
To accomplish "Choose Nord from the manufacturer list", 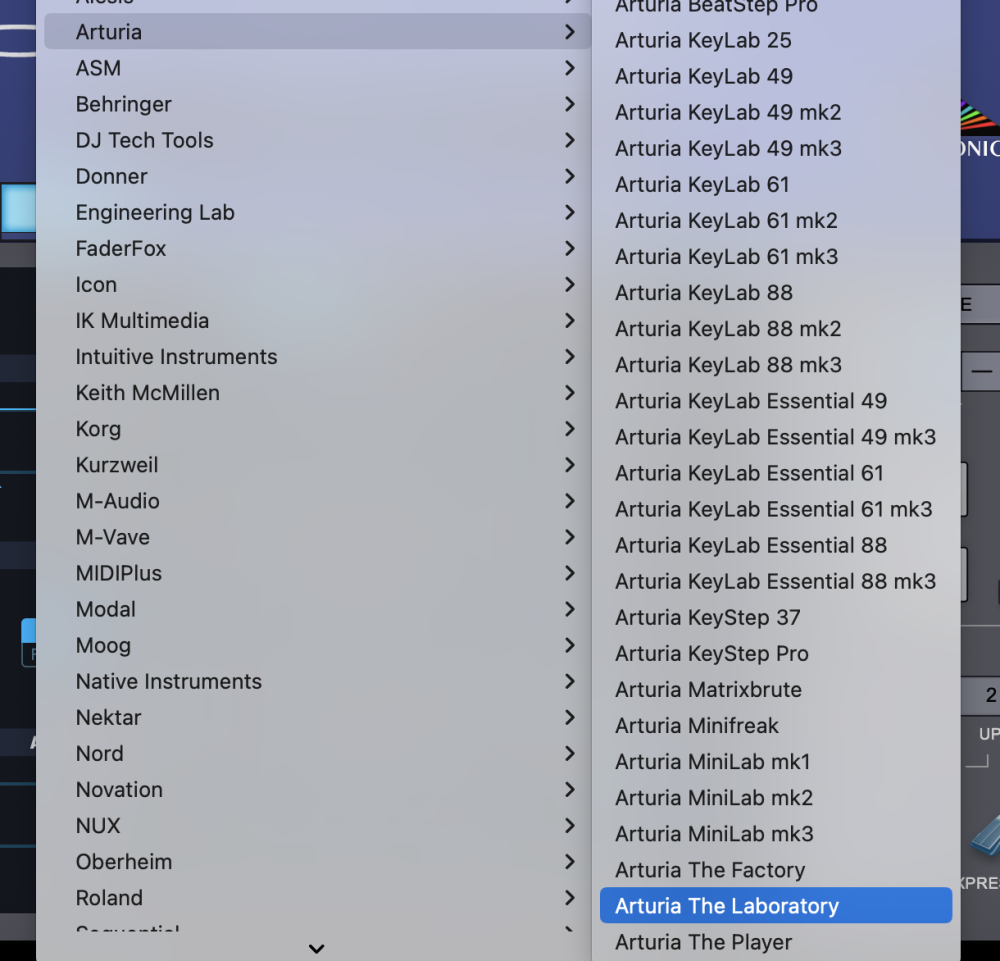I will tap(317, 754).
